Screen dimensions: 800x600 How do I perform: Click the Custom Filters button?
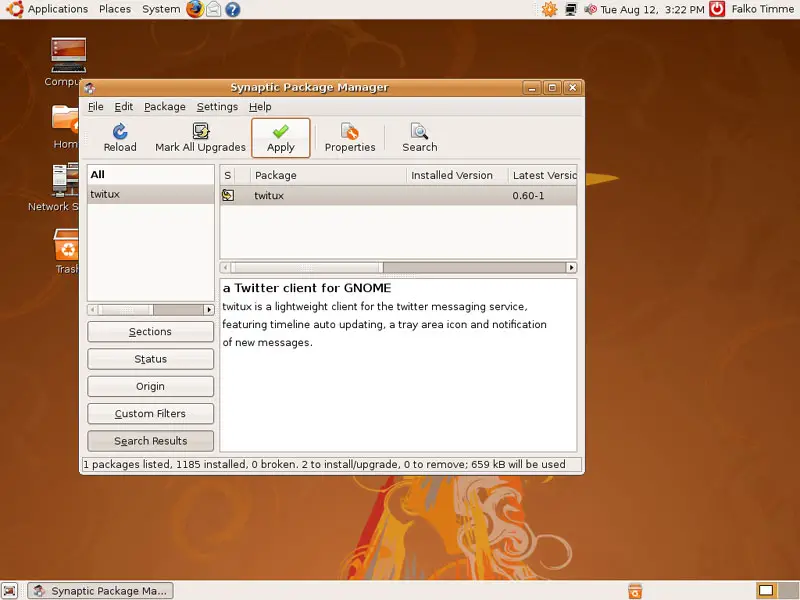(151, 414)
